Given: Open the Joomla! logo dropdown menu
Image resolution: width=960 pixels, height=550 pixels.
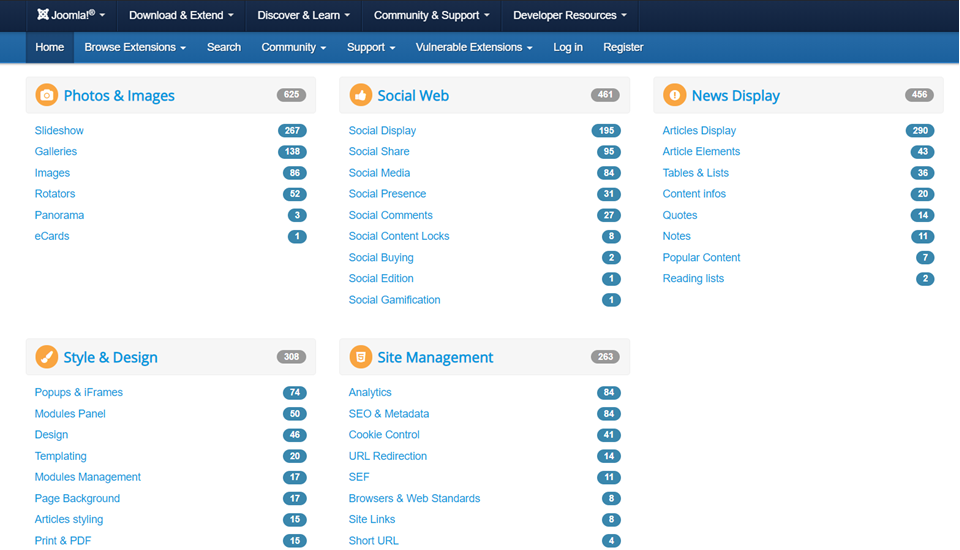Looking at the screenshot, I should [x=71, y=15].
